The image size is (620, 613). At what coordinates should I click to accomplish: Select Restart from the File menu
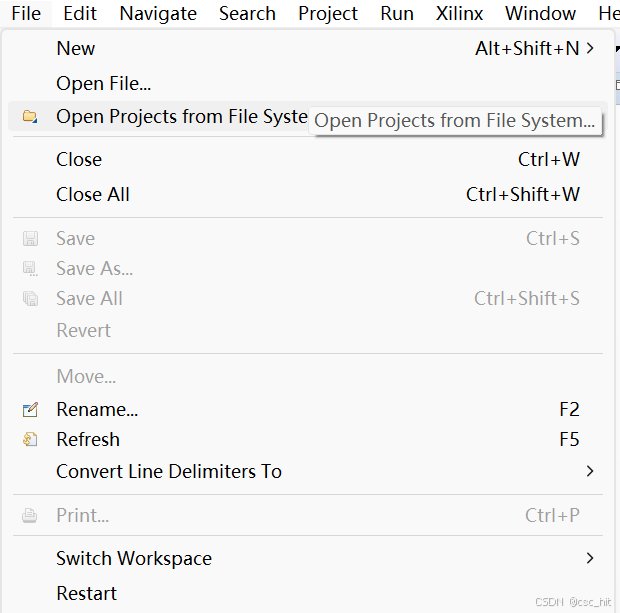coord(86,593)
